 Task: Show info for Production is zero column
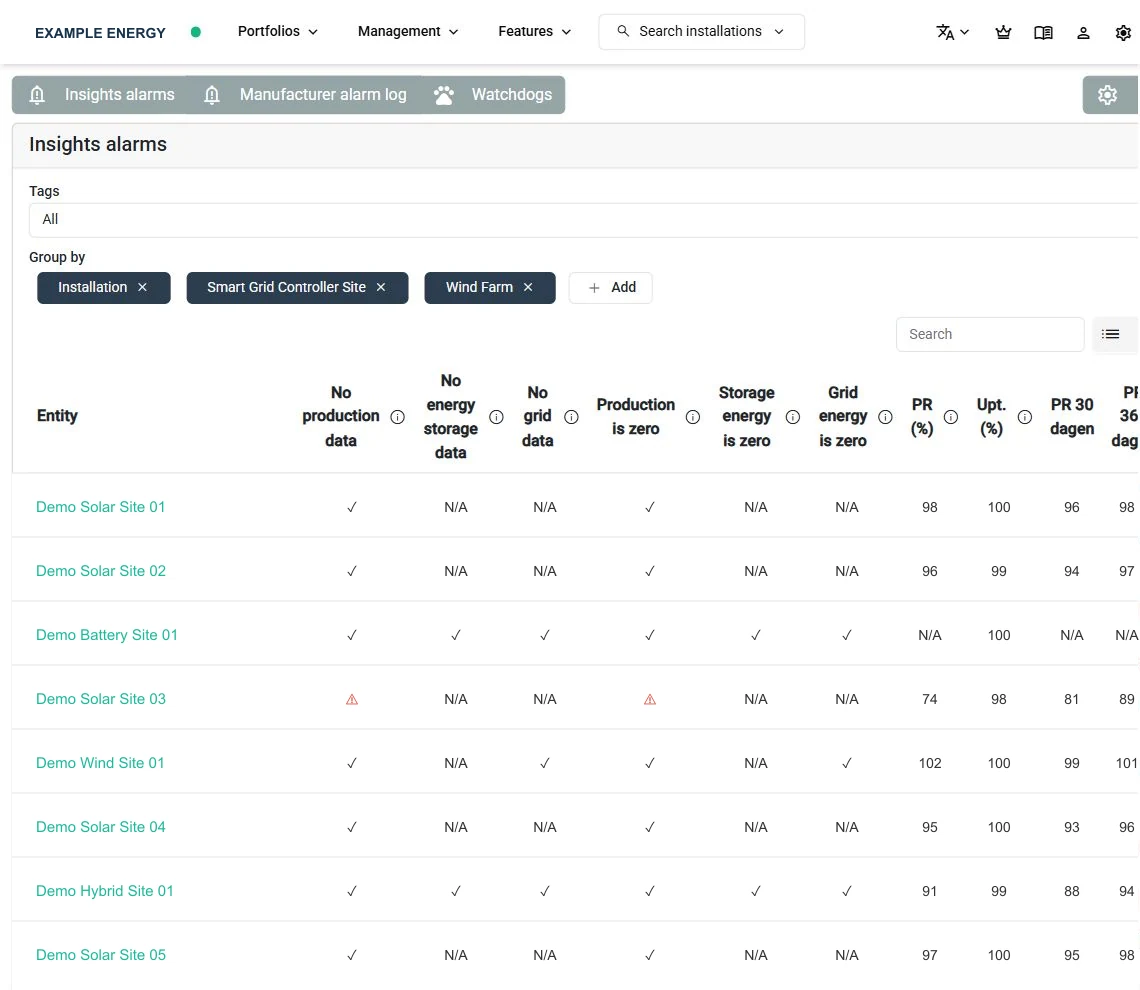click(693, 416)
